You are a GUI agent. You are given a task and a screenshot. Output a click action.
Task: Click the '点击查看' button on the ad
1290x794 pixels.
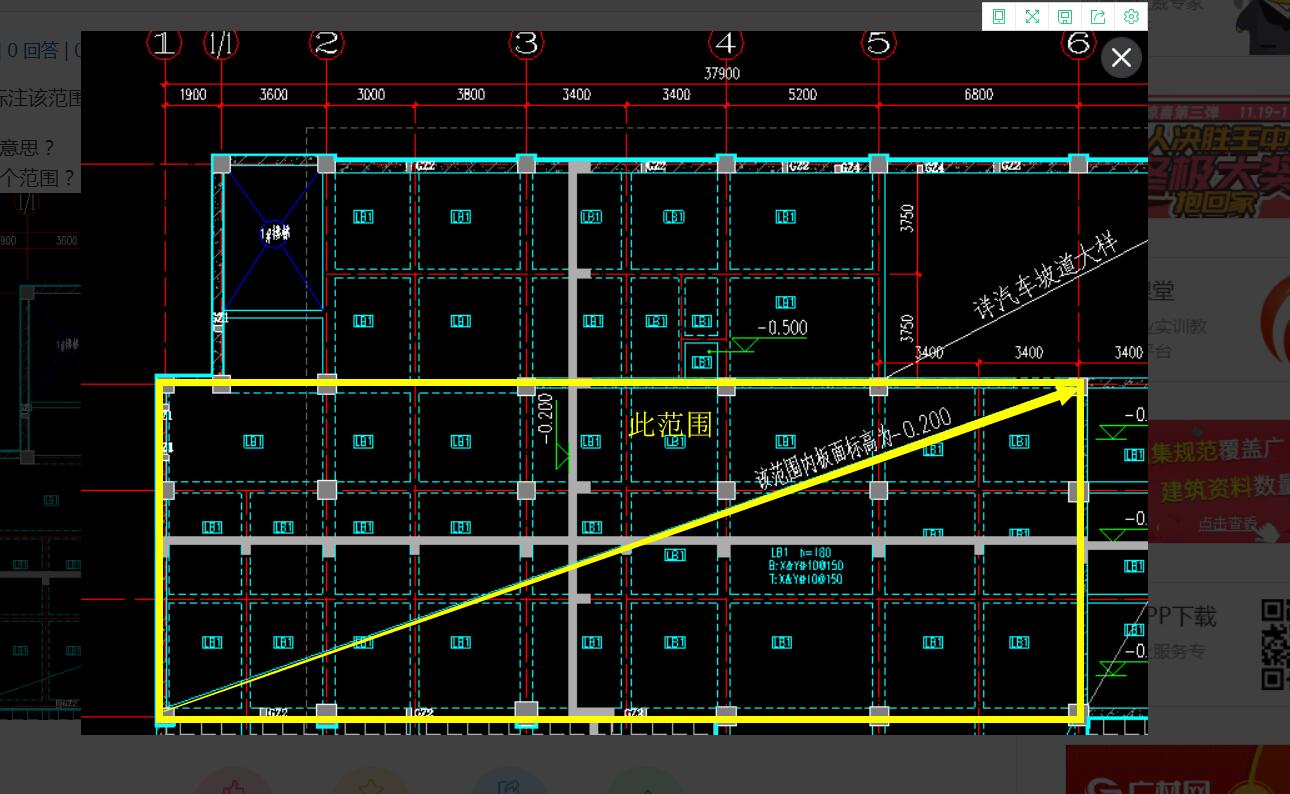[1228, 523]
